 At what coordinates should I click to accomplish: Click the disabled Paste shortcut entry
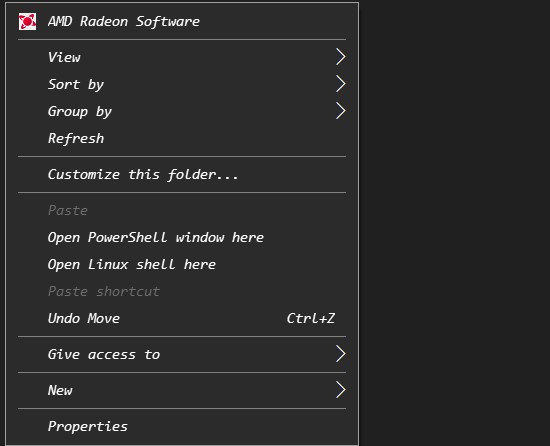182,291
